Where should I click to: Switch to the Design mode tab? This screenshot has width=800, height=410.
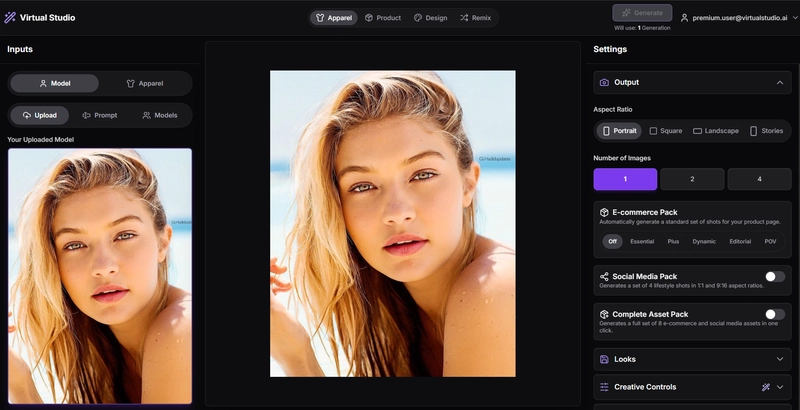pyautogui.click(x=431, y=18)
